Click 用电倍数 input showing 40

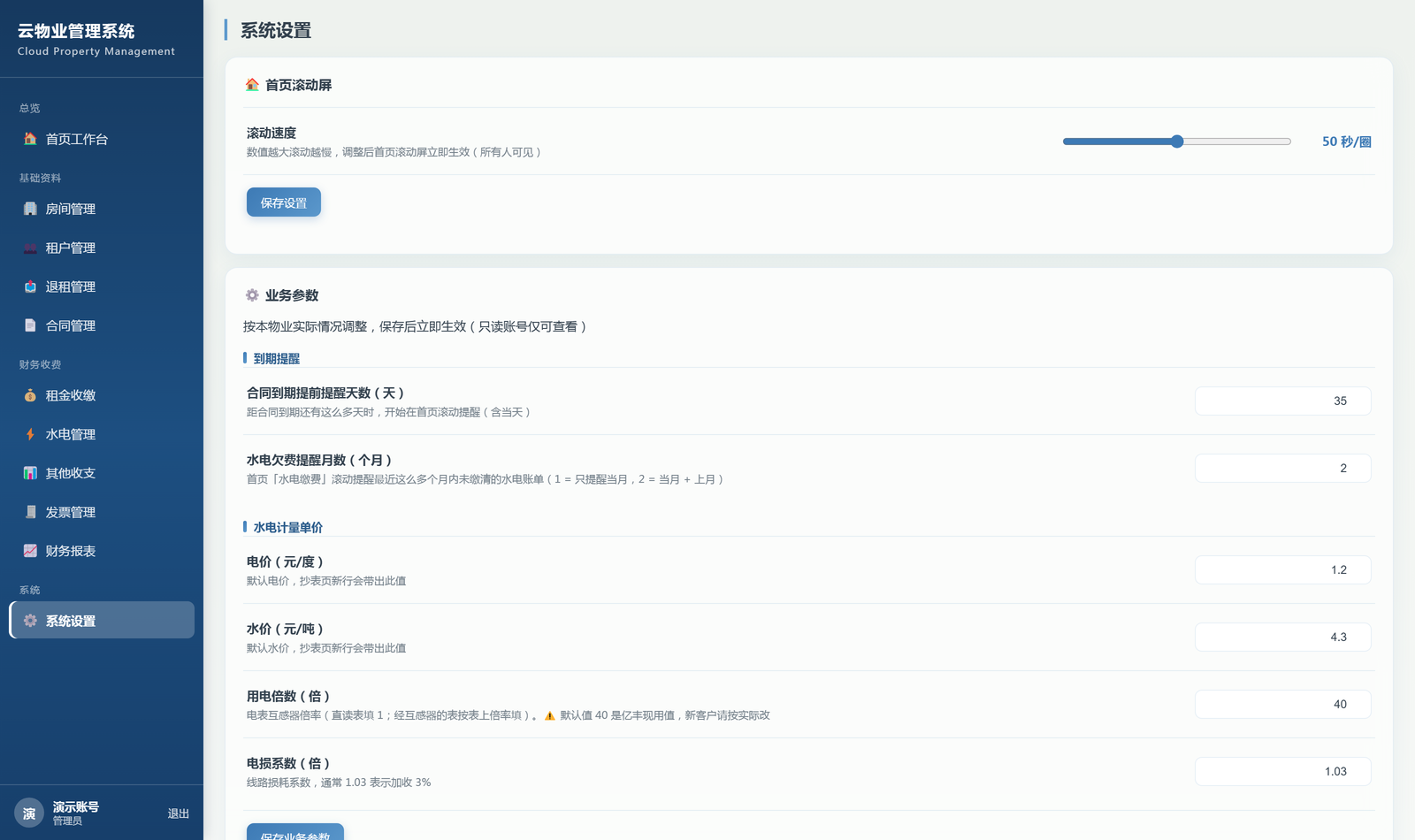tap(1283, 704)
